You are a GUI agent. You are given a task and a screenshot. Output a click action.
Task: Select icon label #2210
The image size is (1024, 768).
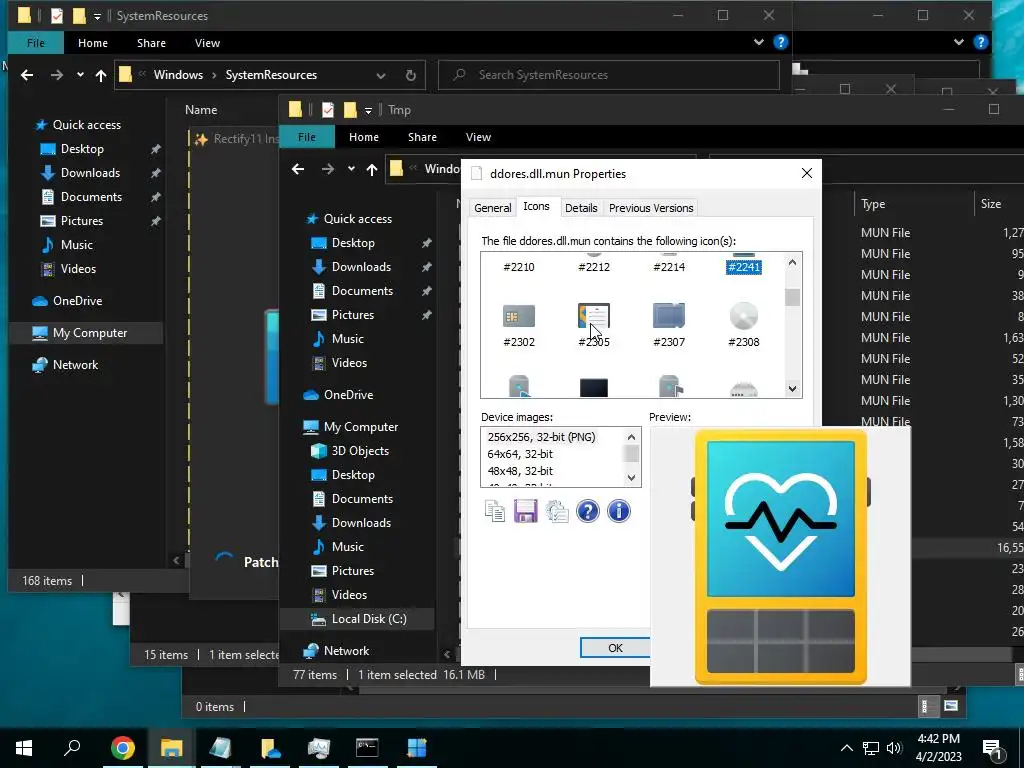coord(519,267)
